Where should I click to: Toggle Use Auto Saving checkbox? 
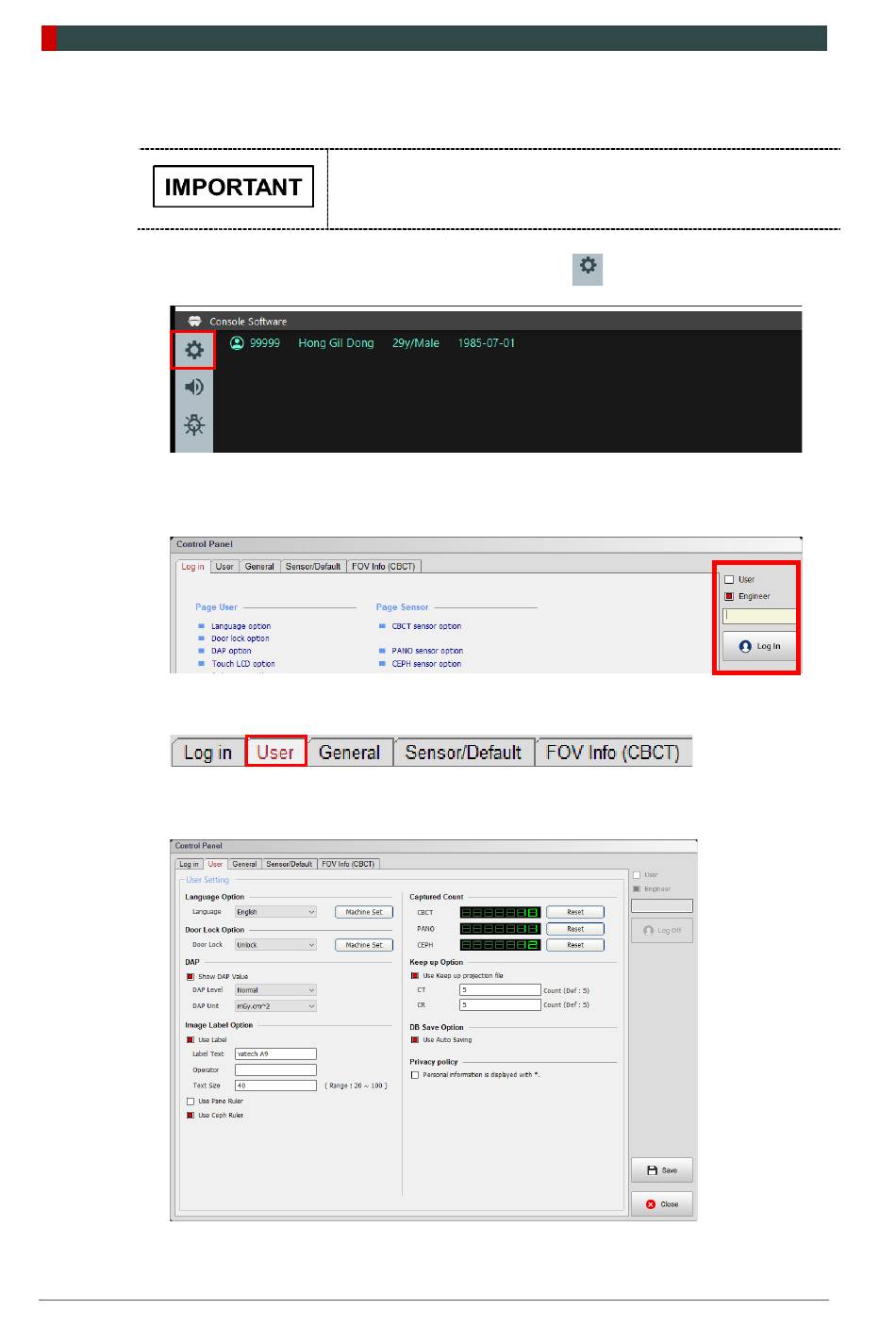415,1040
